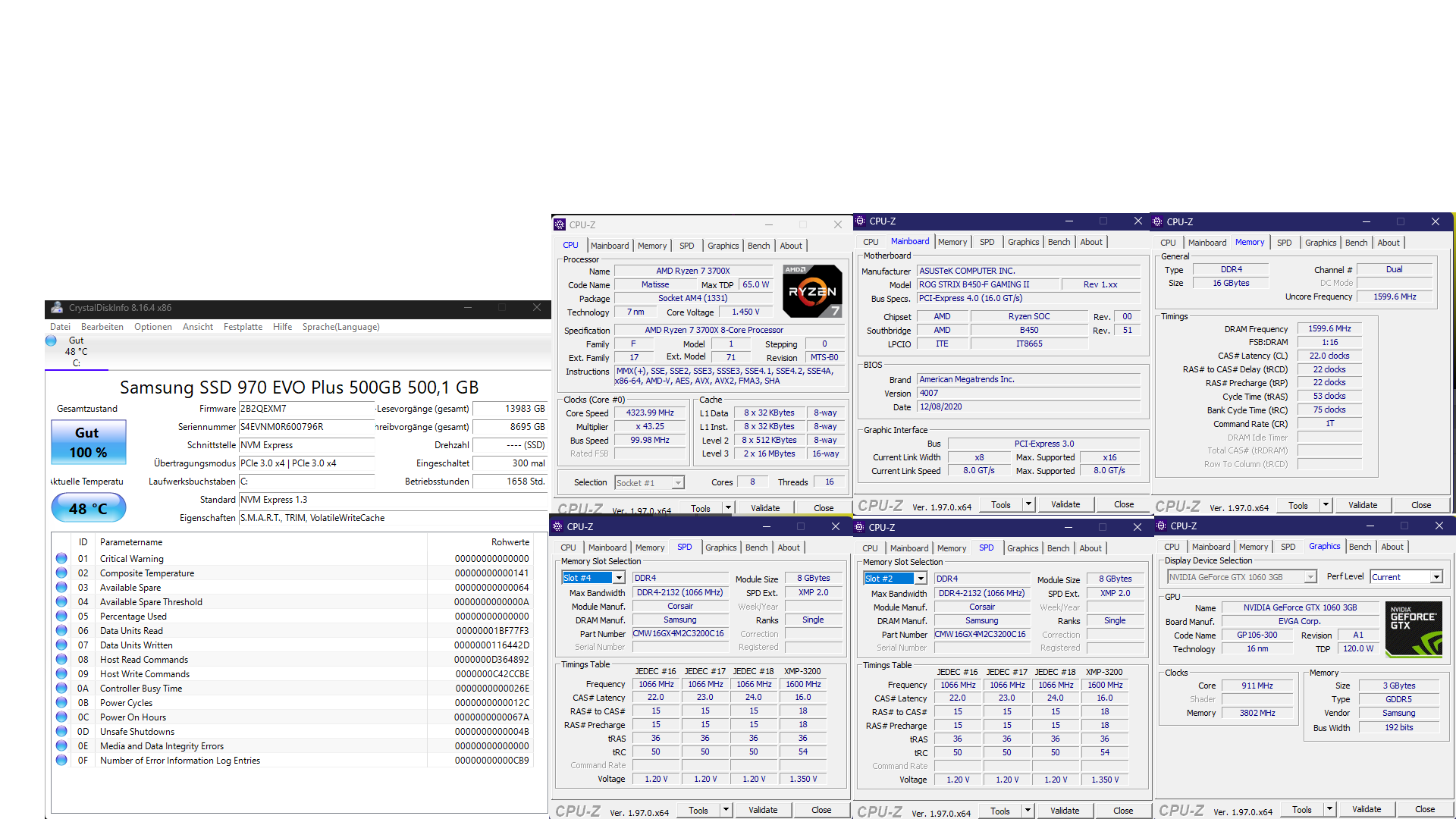Switch to Bench tab in Graphics window
Viewport: 1456px width, 819px height.
pos(1360,547)
